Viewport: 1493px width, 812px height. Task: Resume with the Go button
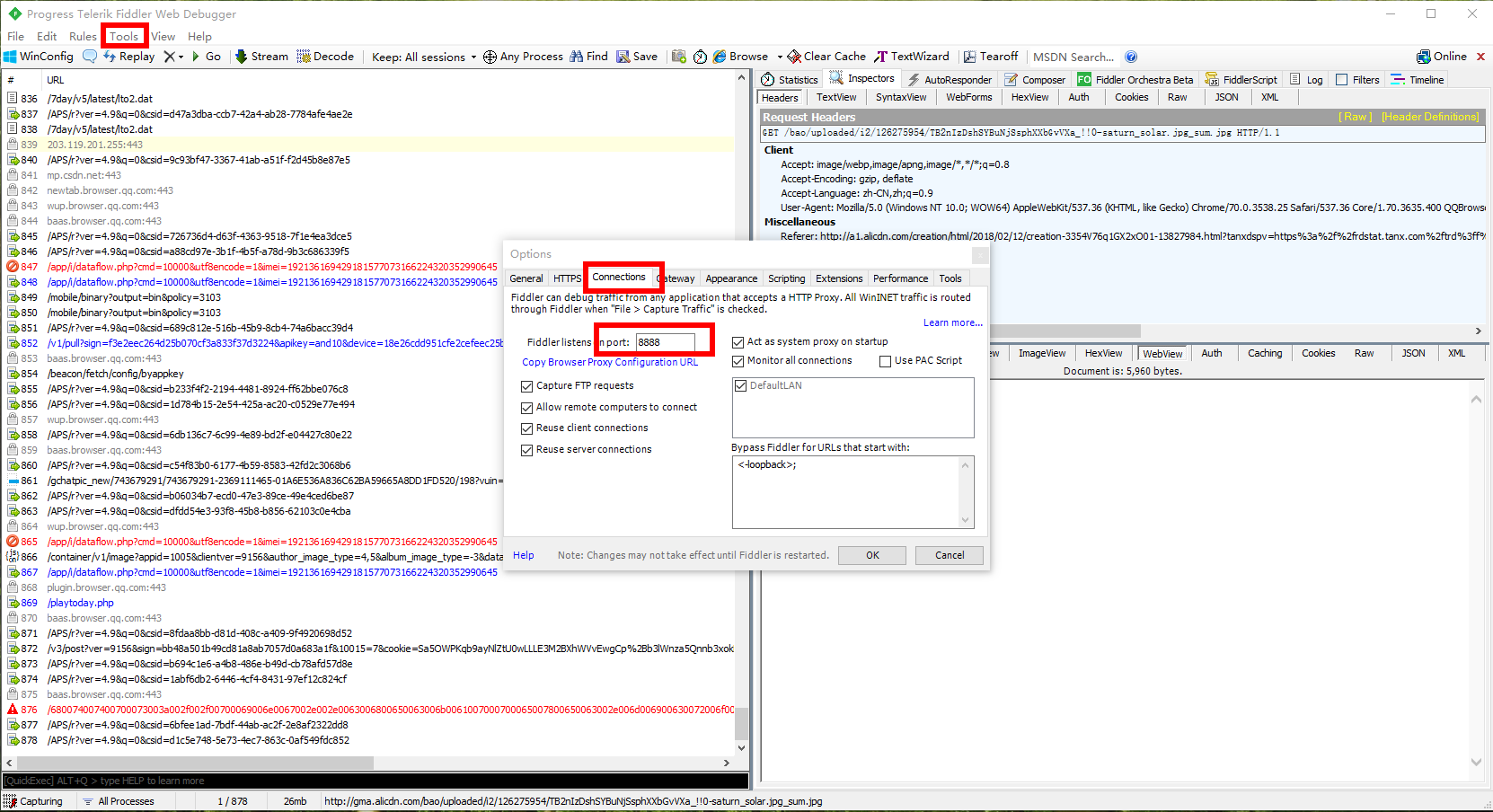coord(206,57)
